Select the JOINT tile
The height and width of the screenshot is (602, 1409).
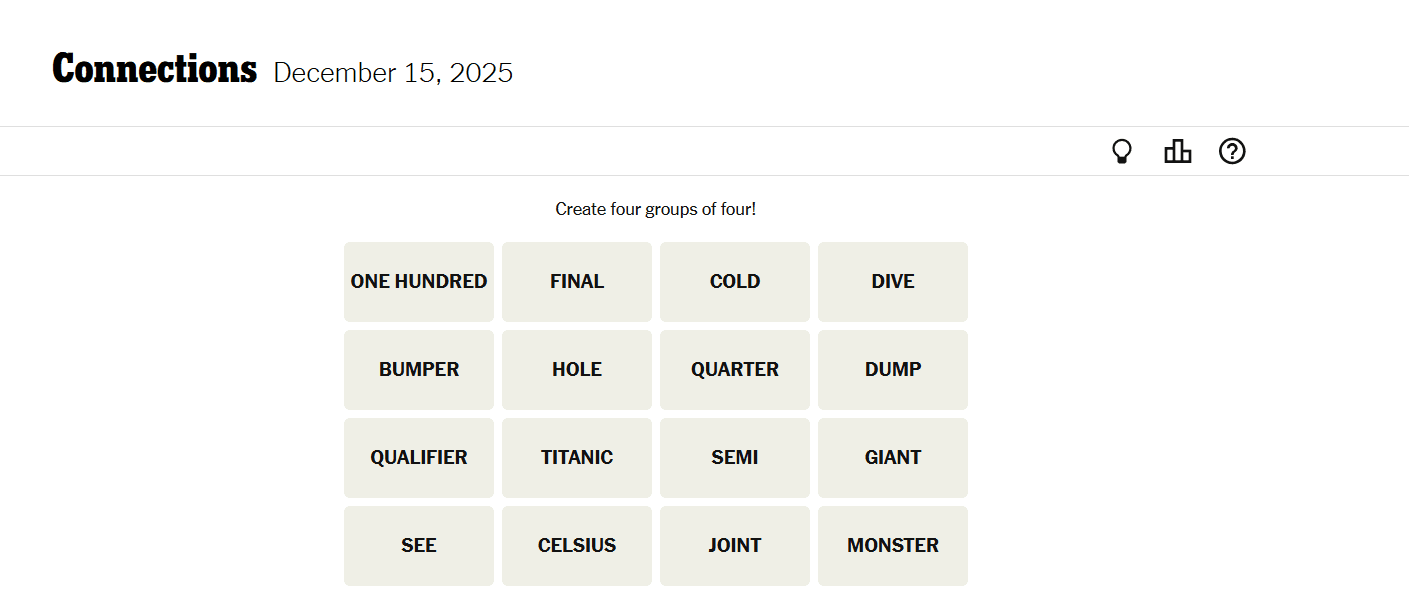(x=735, y=546)
